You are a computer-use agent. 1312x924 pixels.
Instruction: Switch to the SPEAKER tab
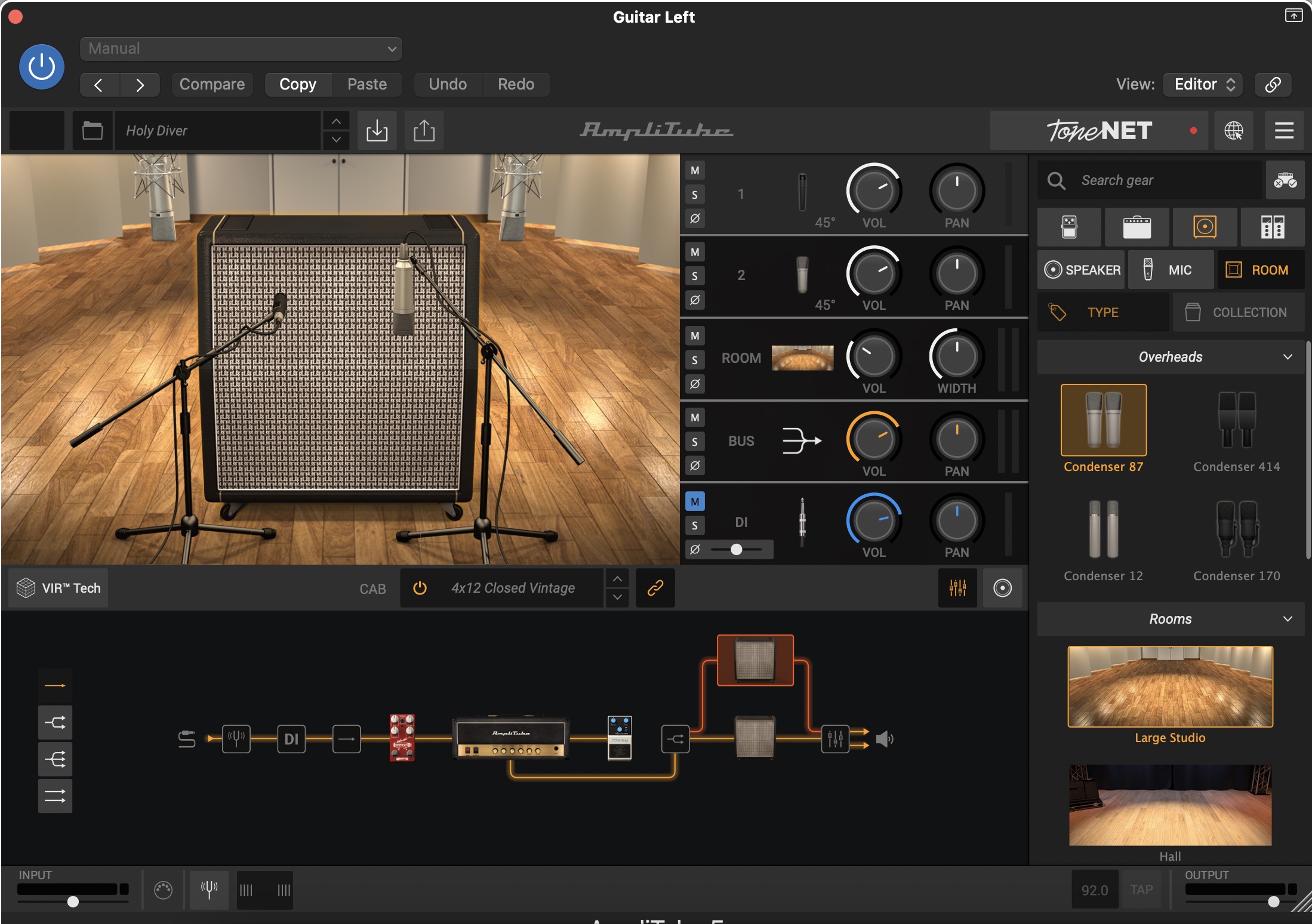click(x=1081, y=270)
